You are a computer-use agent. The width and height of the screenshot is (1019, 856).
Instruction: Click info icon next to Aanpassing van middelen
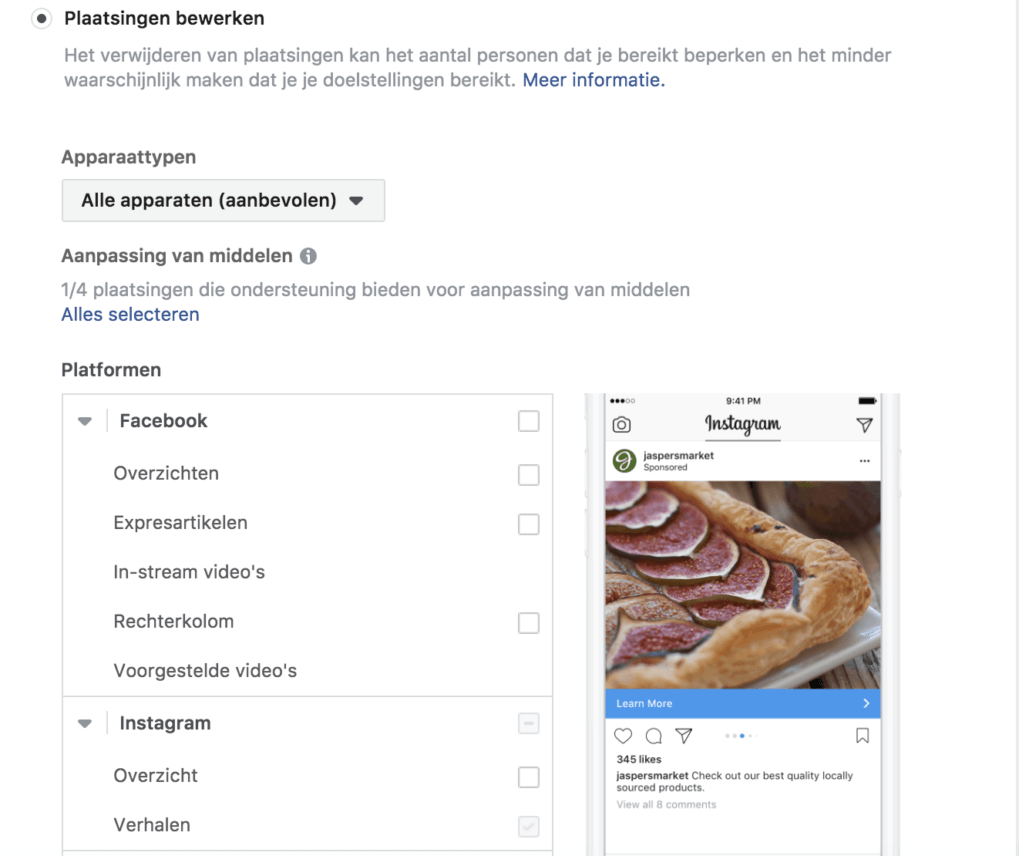(308, 256)
